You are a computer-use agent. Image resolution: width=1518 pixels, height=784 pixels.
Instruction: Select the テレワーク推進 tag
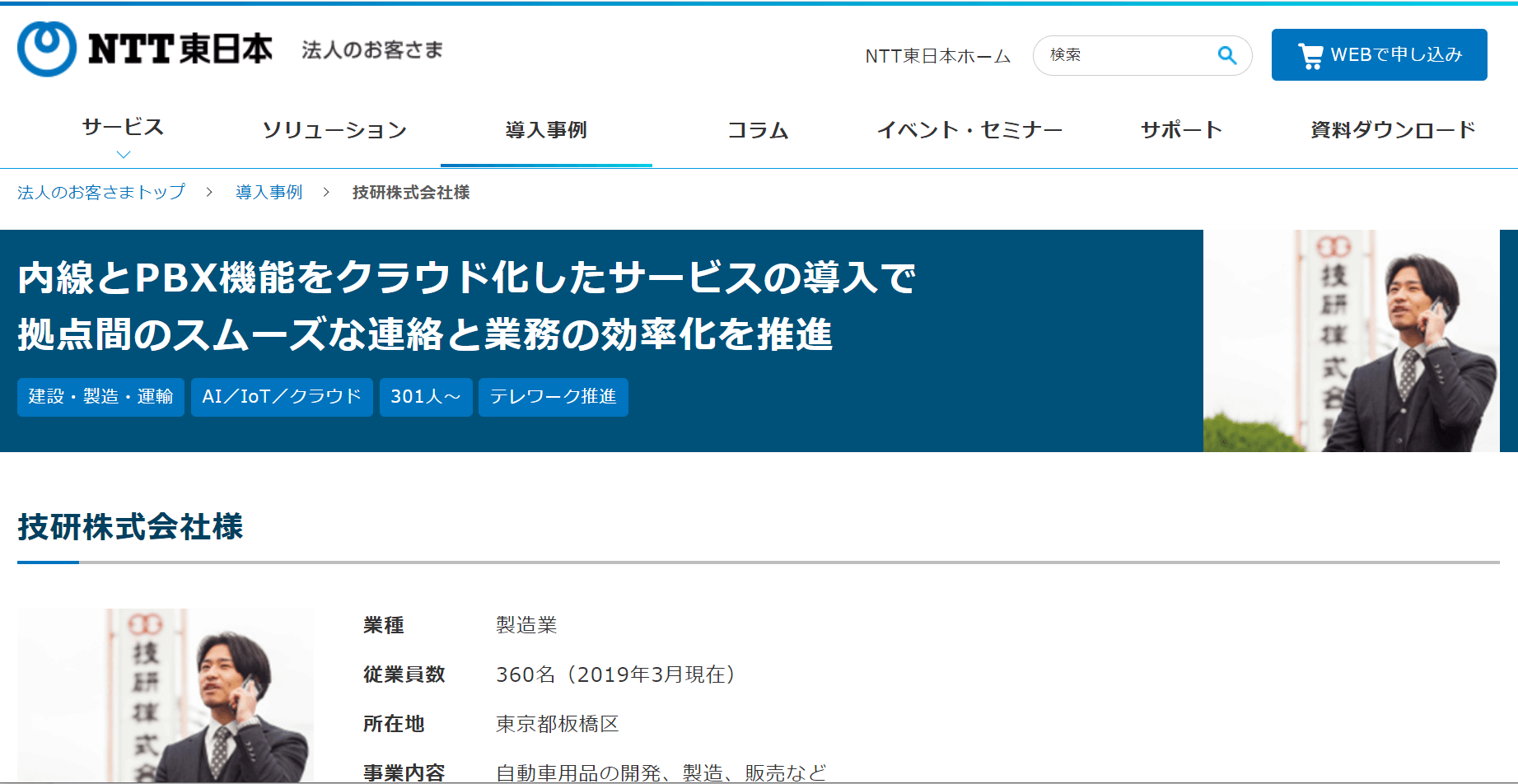click(553, 397)
